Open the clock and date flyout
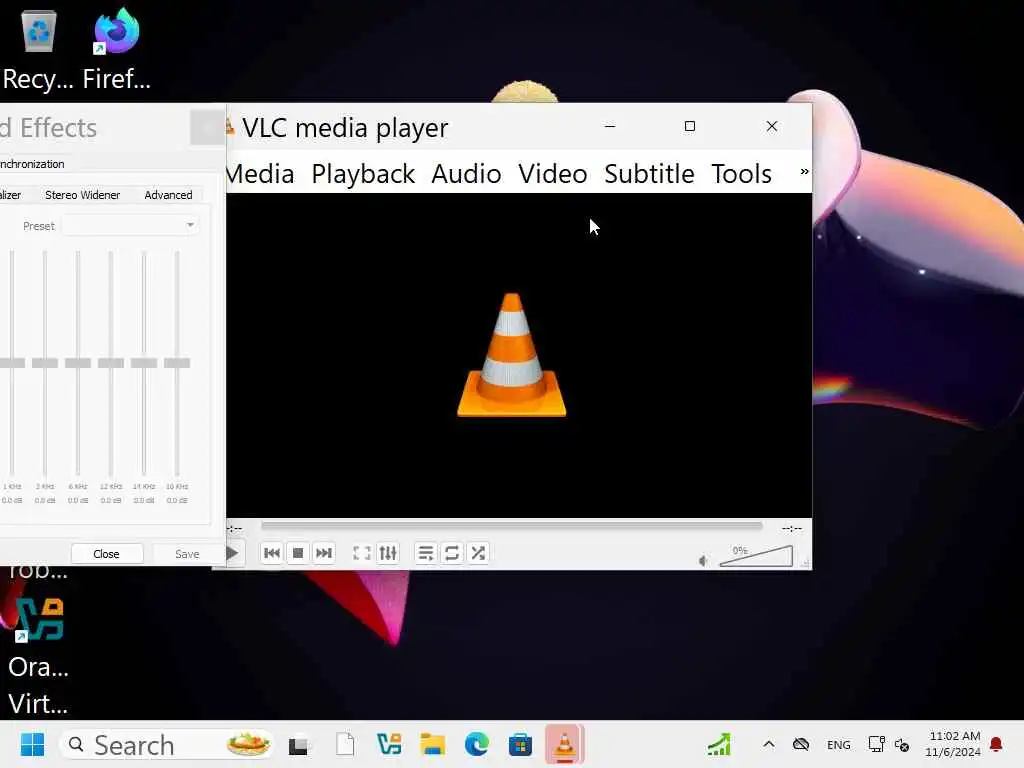The width and height of the screenshot is (1024, 768). click(953, 744)
